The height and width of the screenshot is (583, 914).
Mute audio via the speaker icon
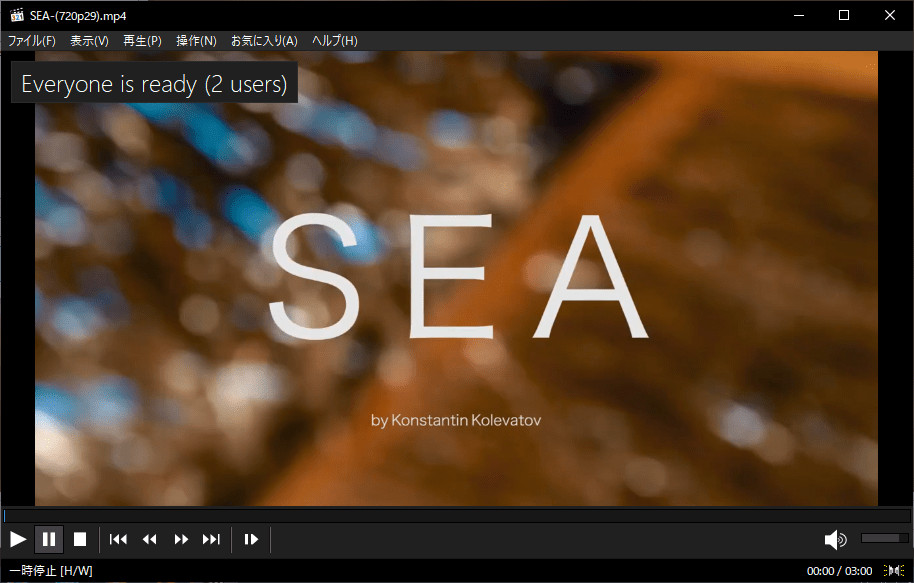coord(835,539)
